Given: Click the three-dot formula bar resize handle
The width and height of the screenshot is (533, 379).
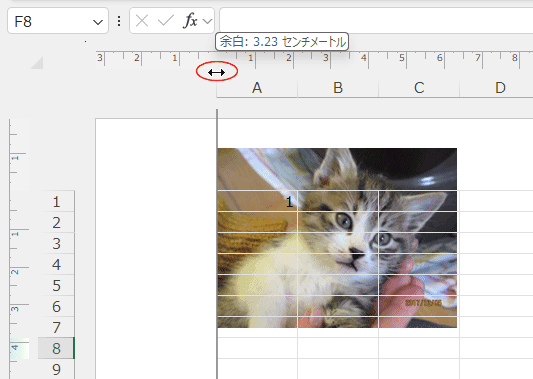Looking at the screenshot, I should coord(119,21).
